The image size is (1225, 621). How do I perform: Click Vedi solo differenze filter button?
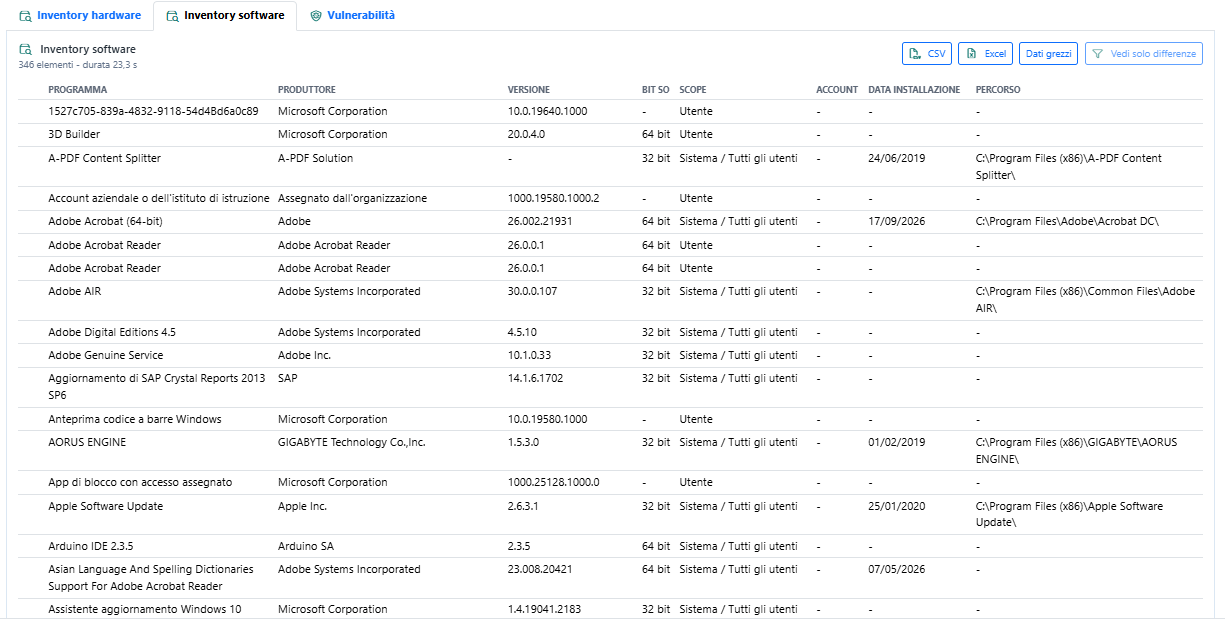tap(1144, 54)
